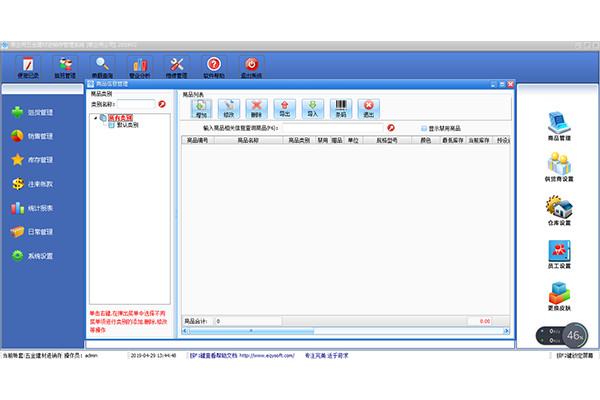Open the wrench maintenance management icon
Image resolution: width=600 pixels, height=400 pixels.
point(177,67)
